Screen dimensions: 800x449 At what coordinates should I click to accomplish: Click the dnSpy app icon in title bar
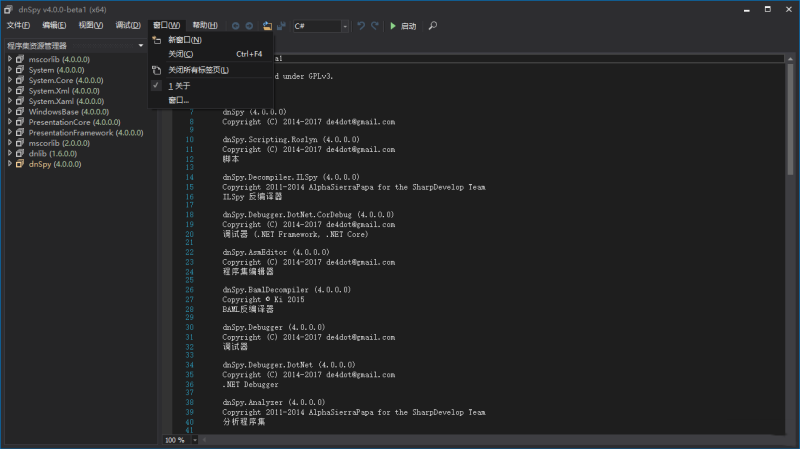pyautogui.click(x=8, y=9)
